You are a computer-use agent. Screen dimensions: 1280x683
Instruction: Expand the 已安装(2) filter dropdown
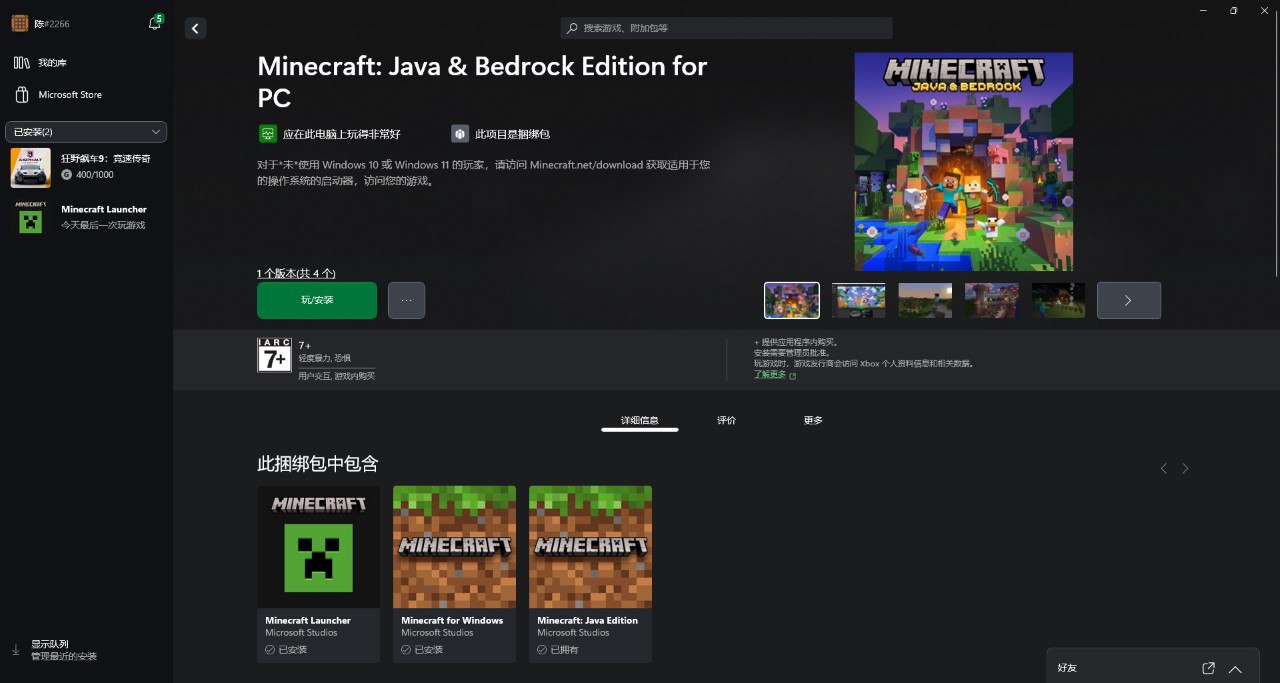pyautogui.click(x=86, y=132)
